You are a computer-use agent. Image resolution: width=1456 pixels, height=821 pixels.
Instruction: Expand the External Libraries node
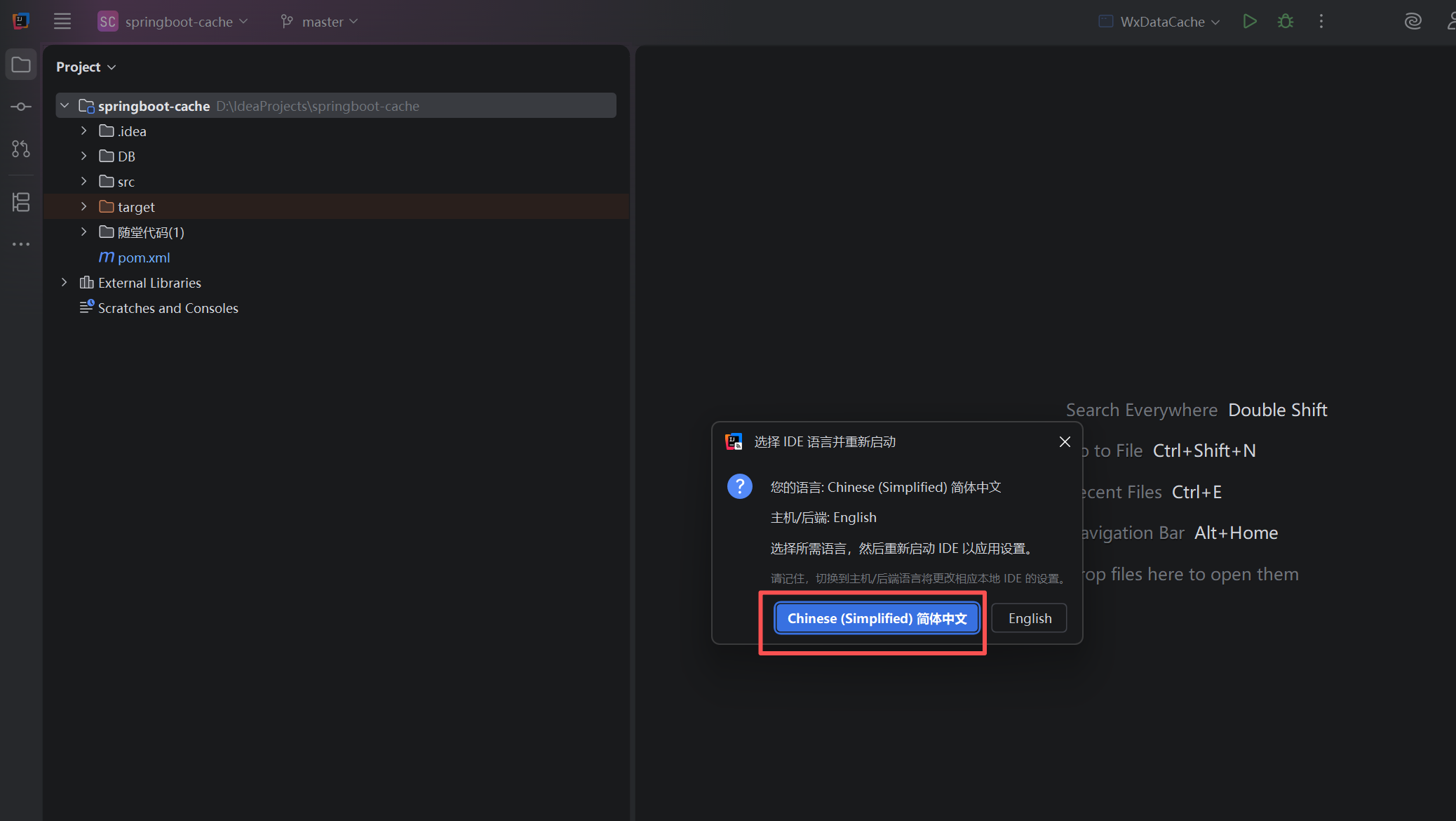click(x=65, y=282)
